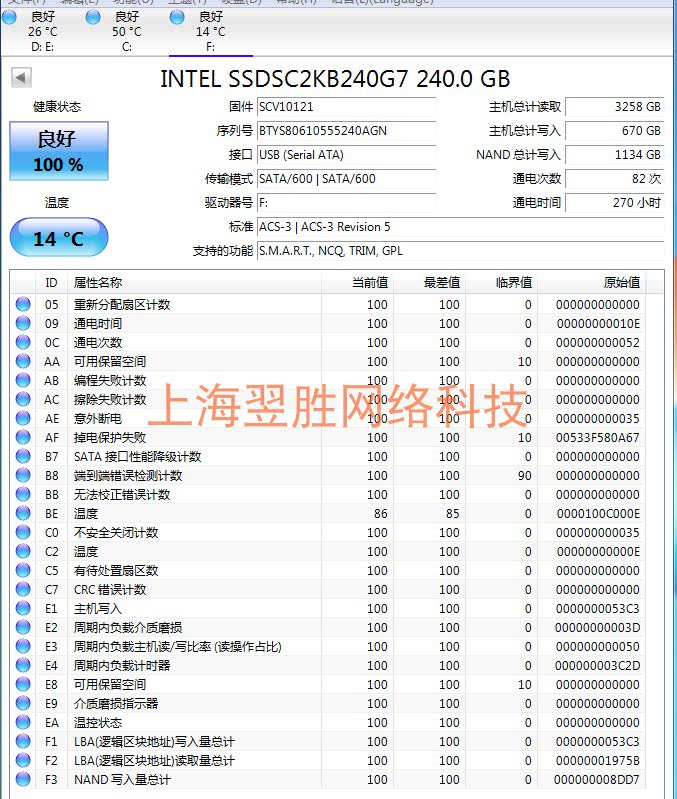
Task: Click status orb for attribute C0
Action: pyautogui.click(x=23, y=532)
